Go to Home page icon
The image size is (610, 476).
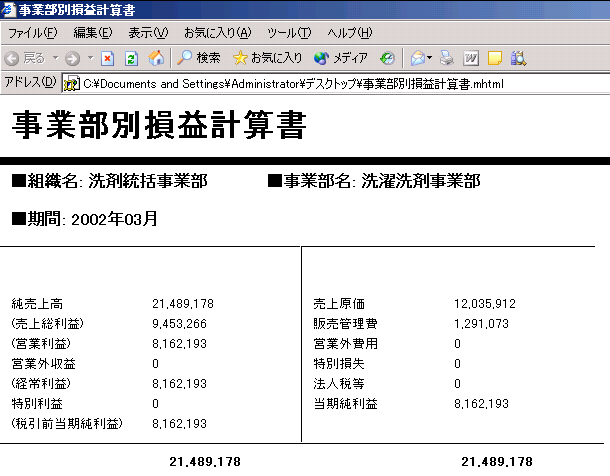click(x=156, y=58)
